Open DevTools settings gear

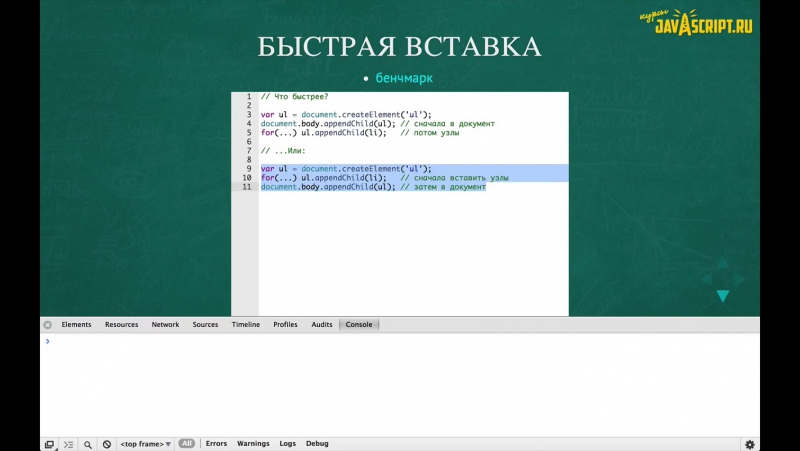tap(749, 444)
